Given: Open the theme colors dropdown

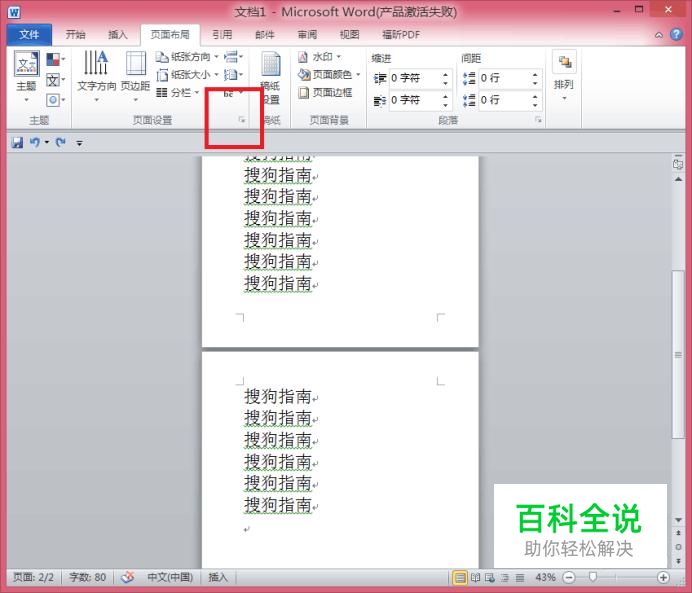Looking at the screenshot, I should point(56,59).
